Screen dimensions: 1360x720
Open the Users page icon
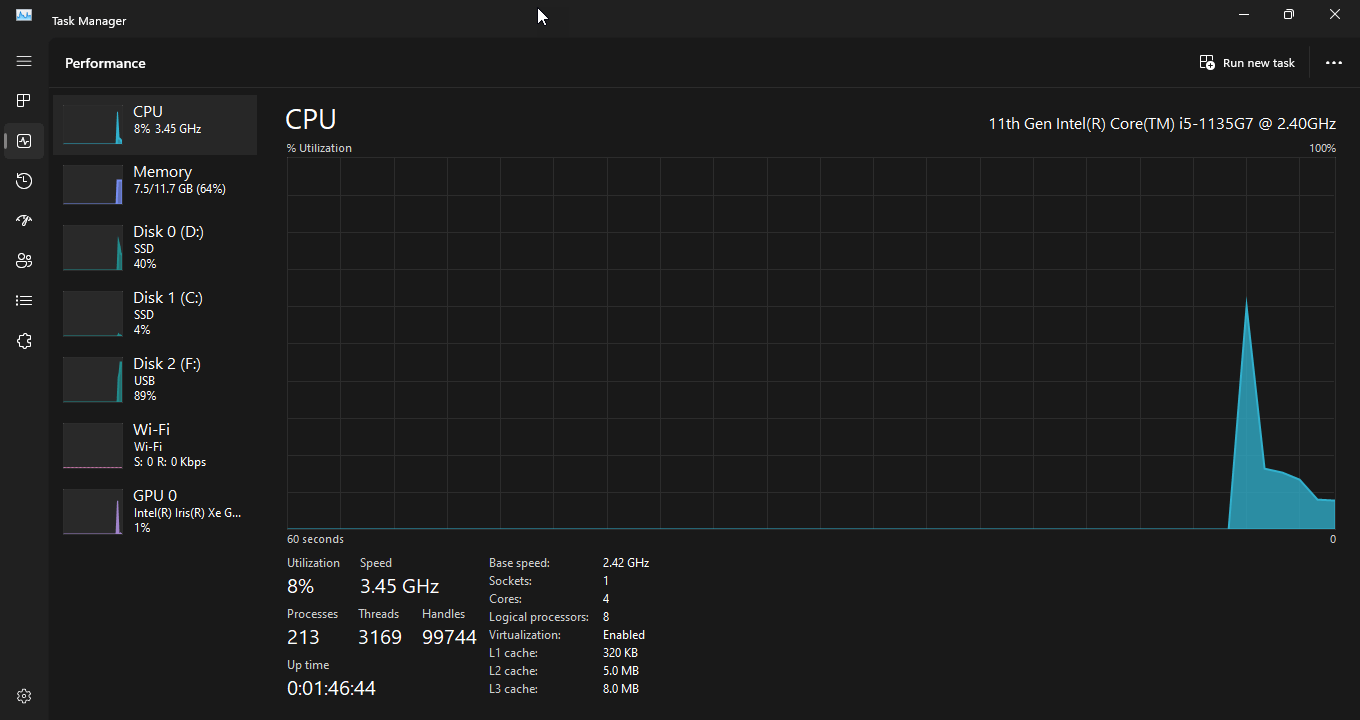[24, 260]
